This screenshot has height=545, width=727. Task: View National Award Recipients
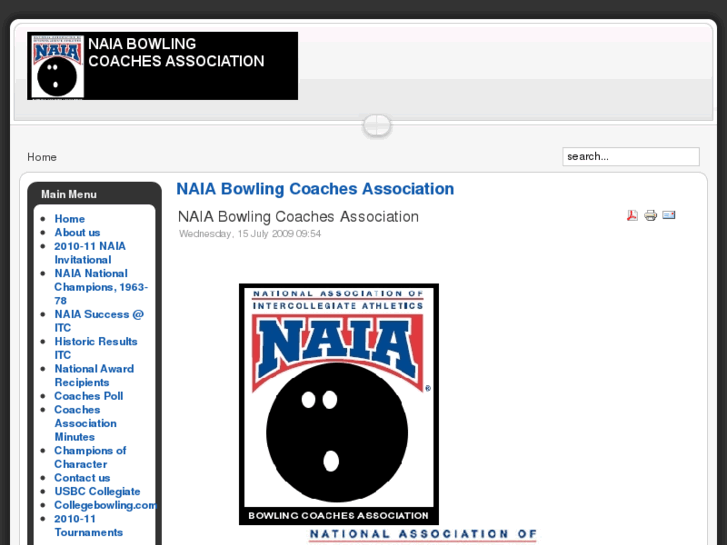click(x=94, y=376)
